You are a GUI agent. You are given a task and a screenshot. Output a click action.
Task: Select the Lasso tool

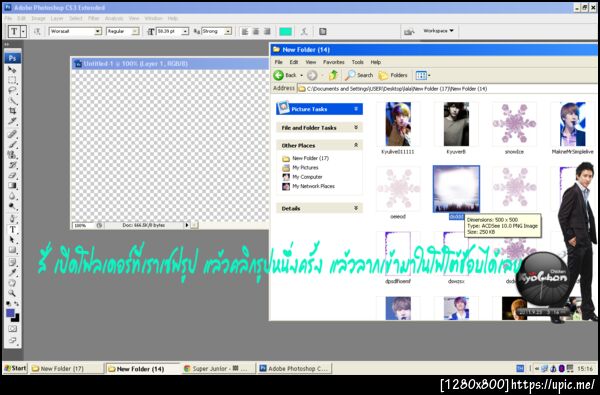tap(12, 90)
